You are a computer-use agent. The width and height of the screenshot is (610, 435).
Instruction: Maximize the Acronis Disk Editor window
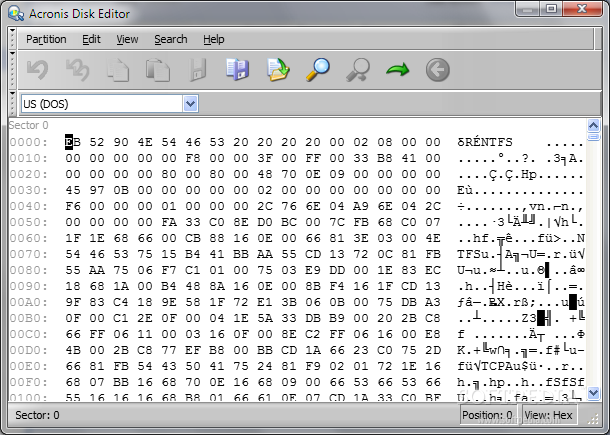point(551,9)
